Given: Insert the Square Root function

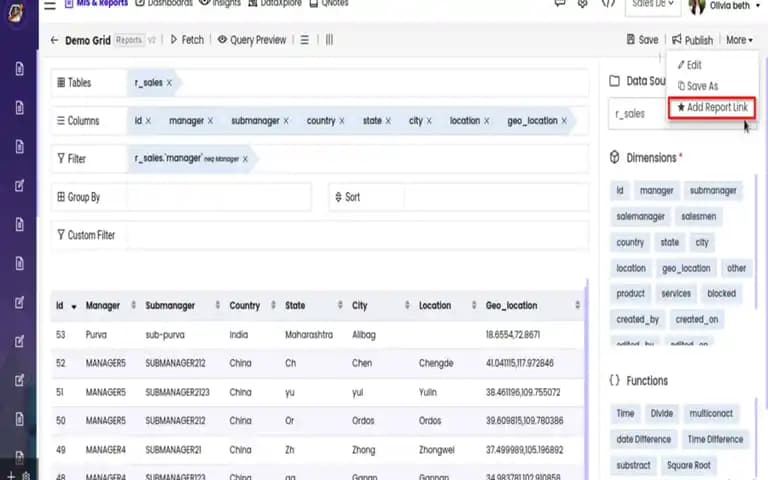Looking at the screenshot, I should 688,465.
